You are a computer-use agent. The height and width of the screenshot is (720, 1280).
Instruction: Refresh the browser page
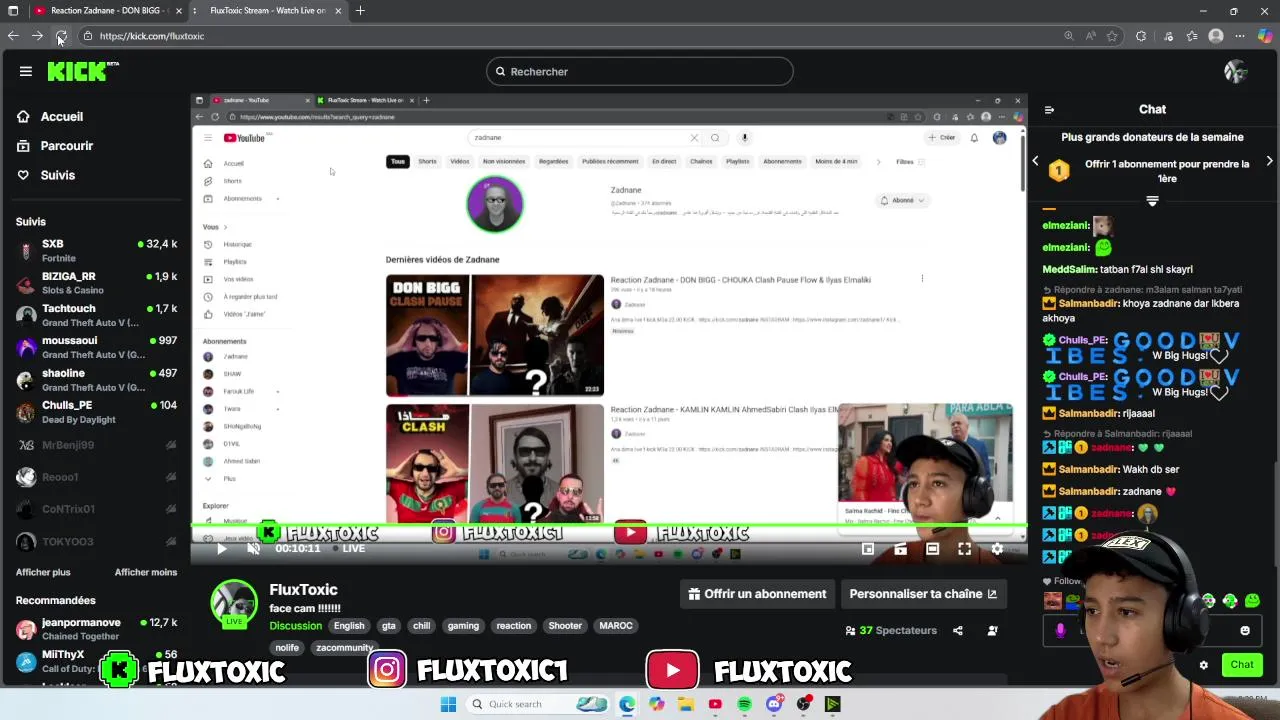point(61,36)
